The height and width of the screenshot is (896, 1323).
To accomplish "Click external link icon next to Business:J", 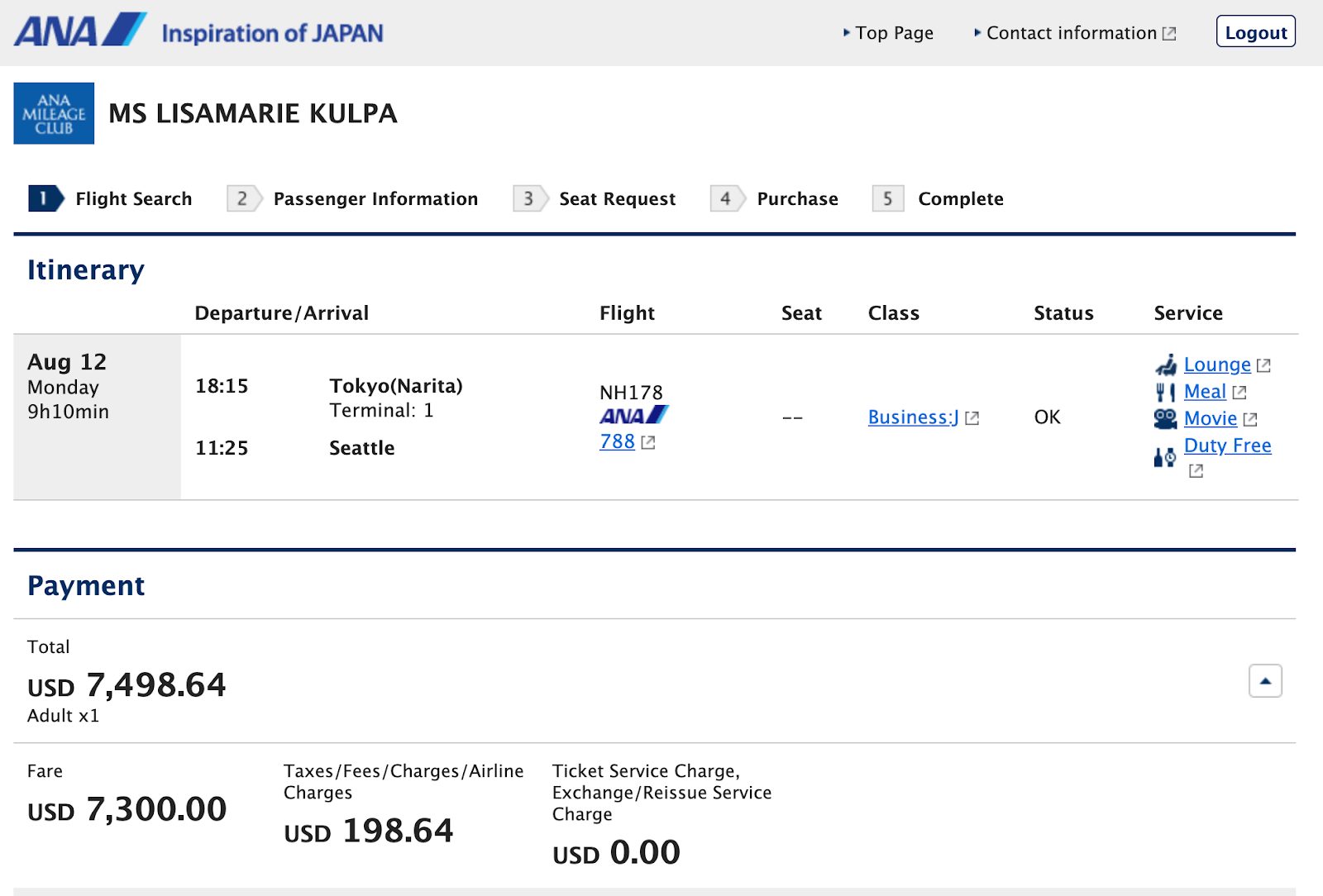I will 972,418.
